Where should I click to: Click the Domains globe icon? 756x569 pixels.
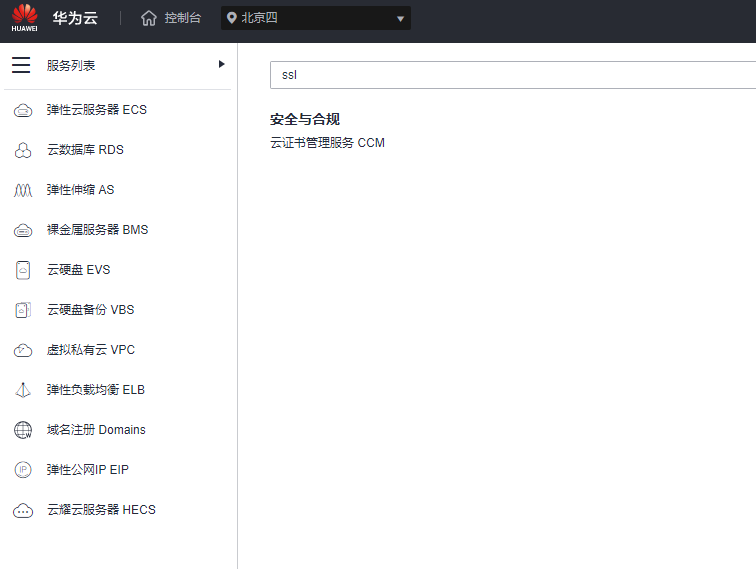(x=23, y=430)
